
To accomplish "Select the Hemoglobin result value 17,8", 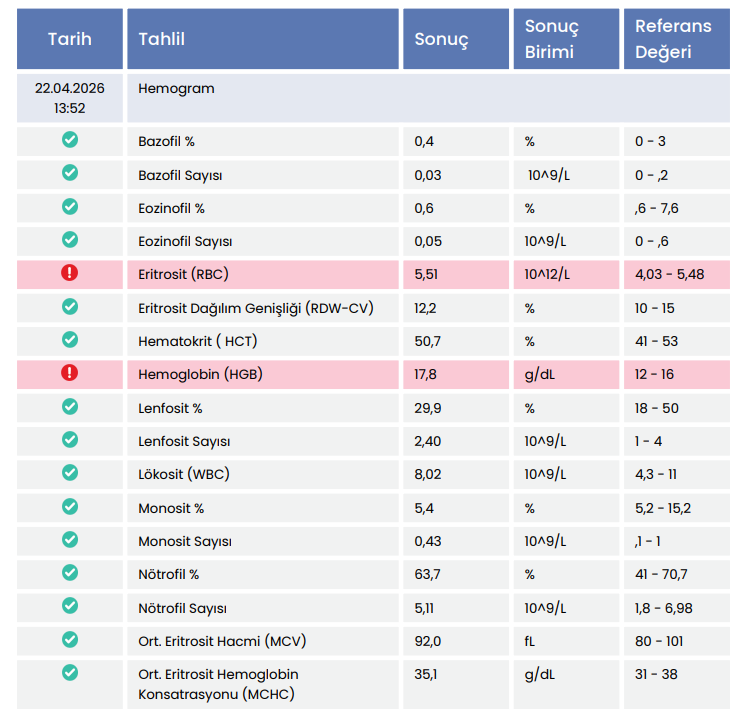I will (426, 375).
